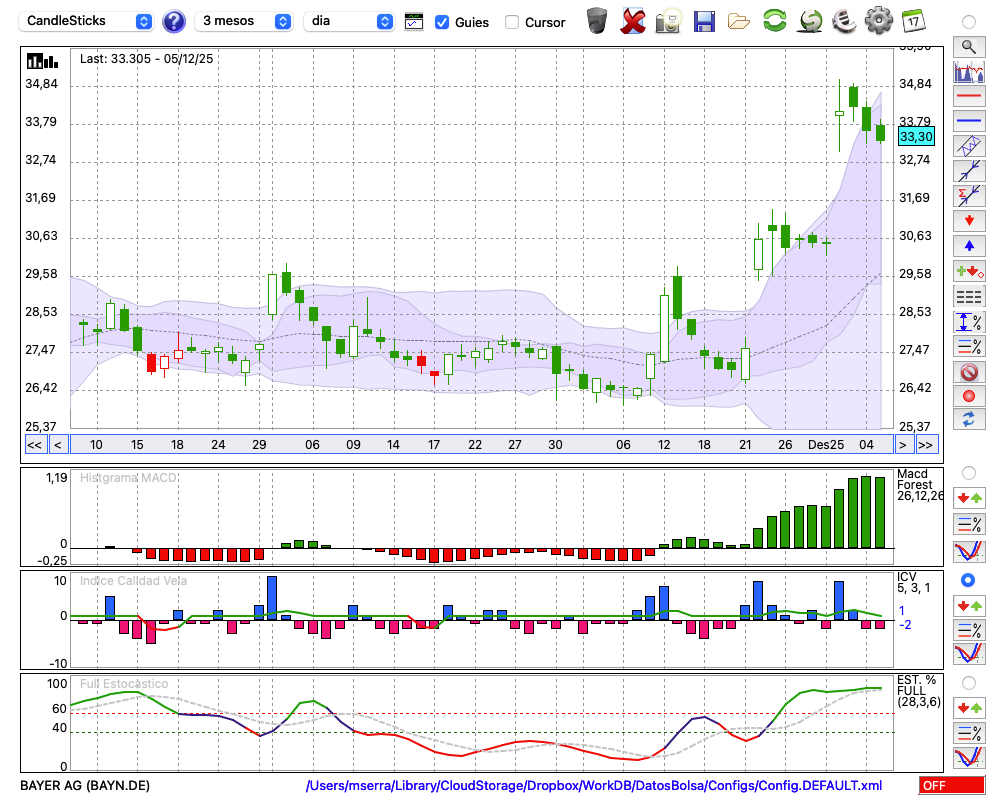Open the 3 mesos period dropdown

point(245,21)
